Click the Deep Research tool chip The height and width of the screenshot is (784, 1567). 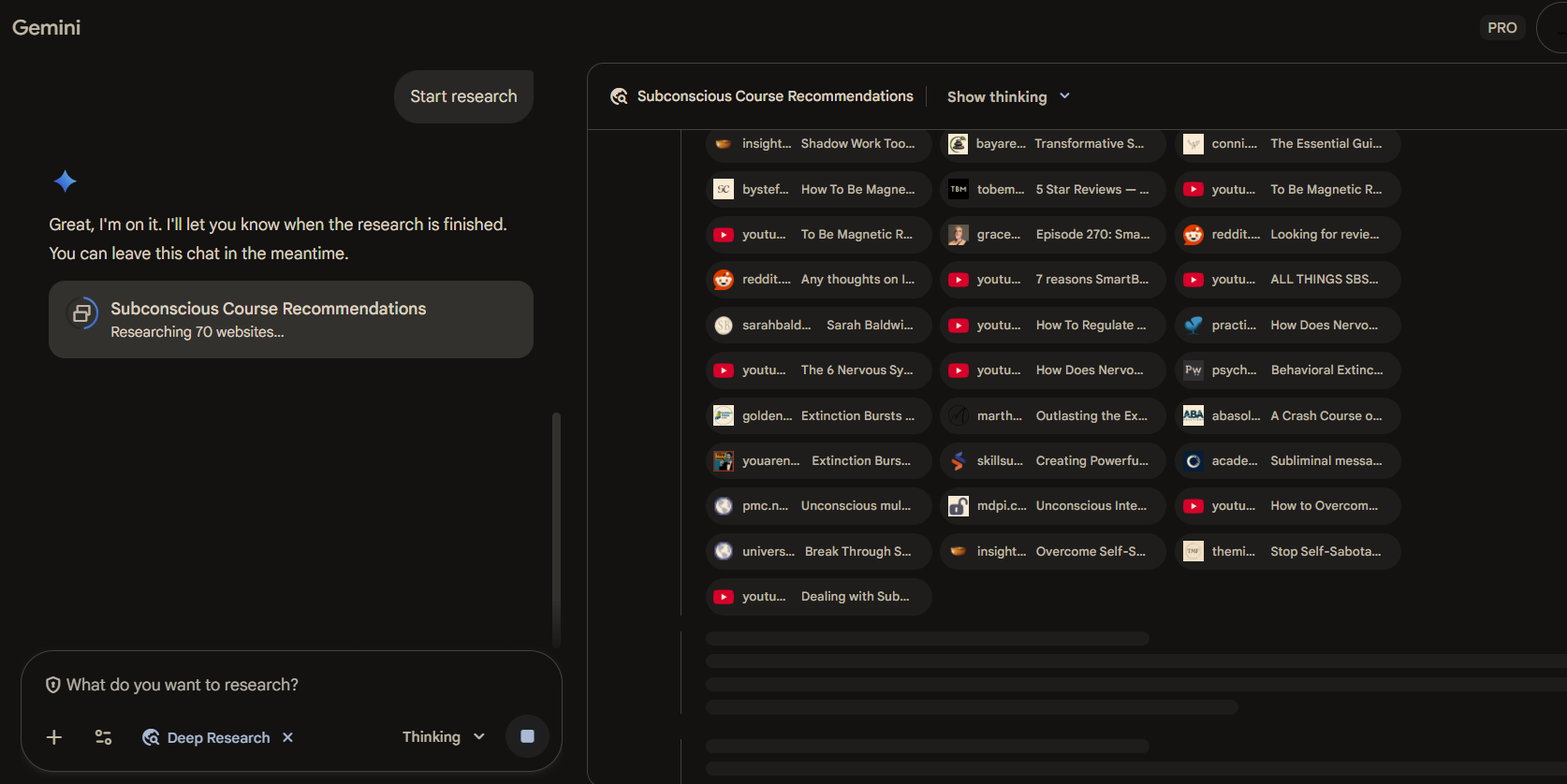click(206, 737)
